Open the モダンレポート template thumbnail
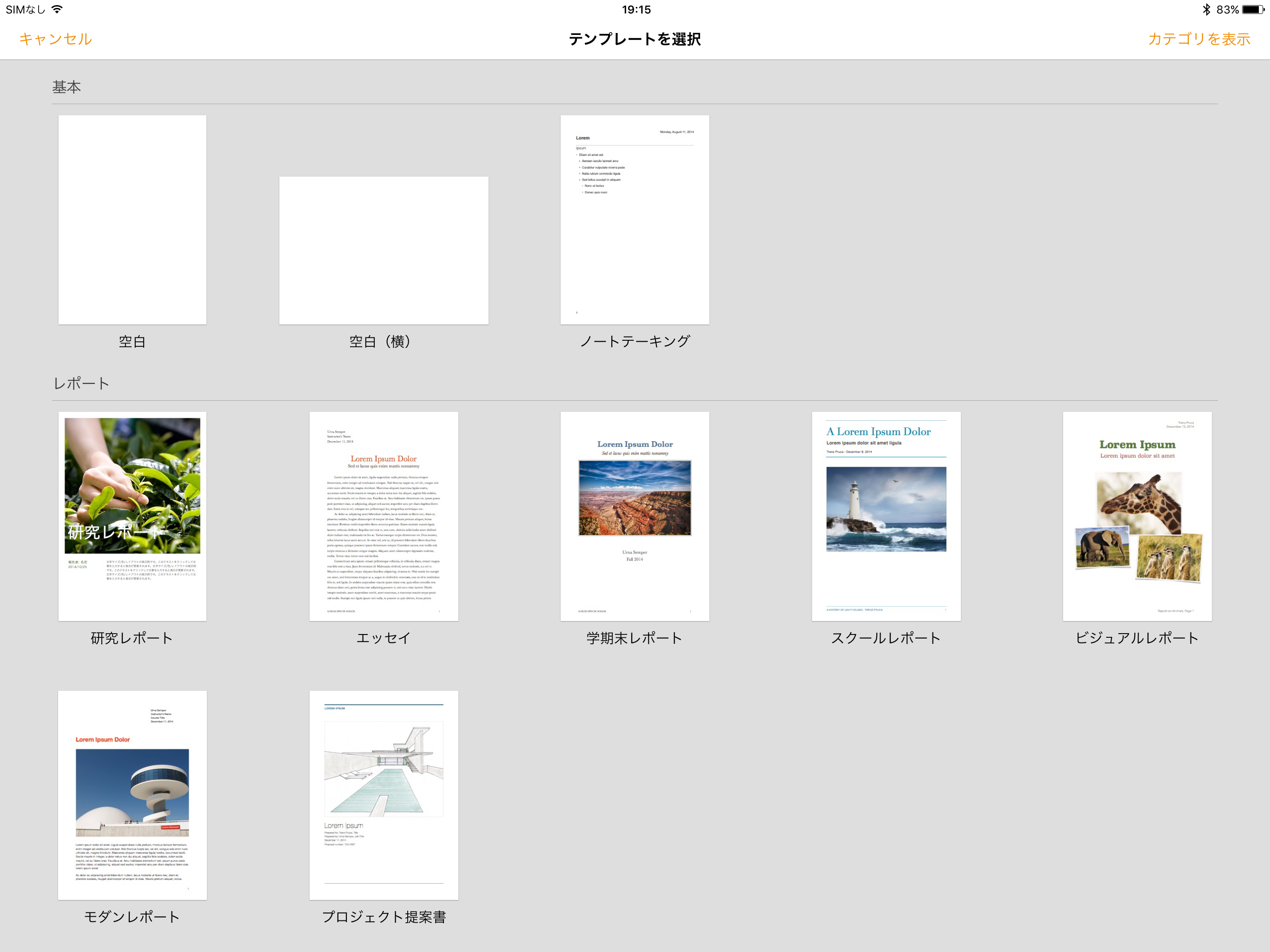Screen dimensions: 1270x952 (132, 795)
